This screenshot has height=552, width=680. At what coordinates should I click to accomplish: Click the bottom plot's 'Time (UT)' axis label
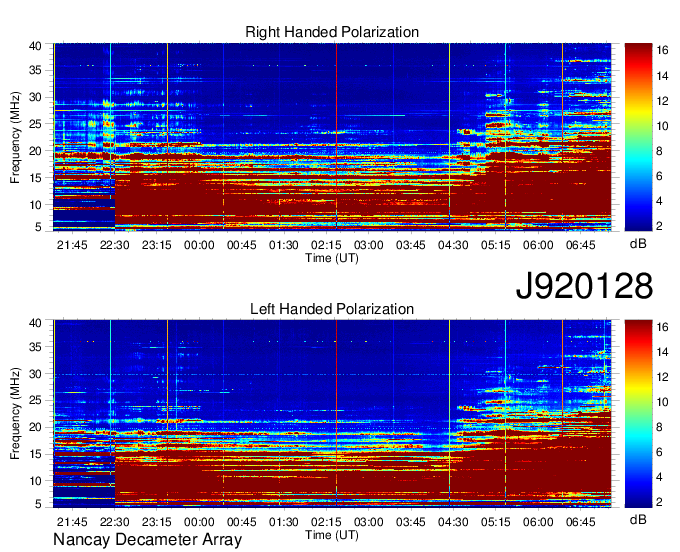click(x=332, y=535)
